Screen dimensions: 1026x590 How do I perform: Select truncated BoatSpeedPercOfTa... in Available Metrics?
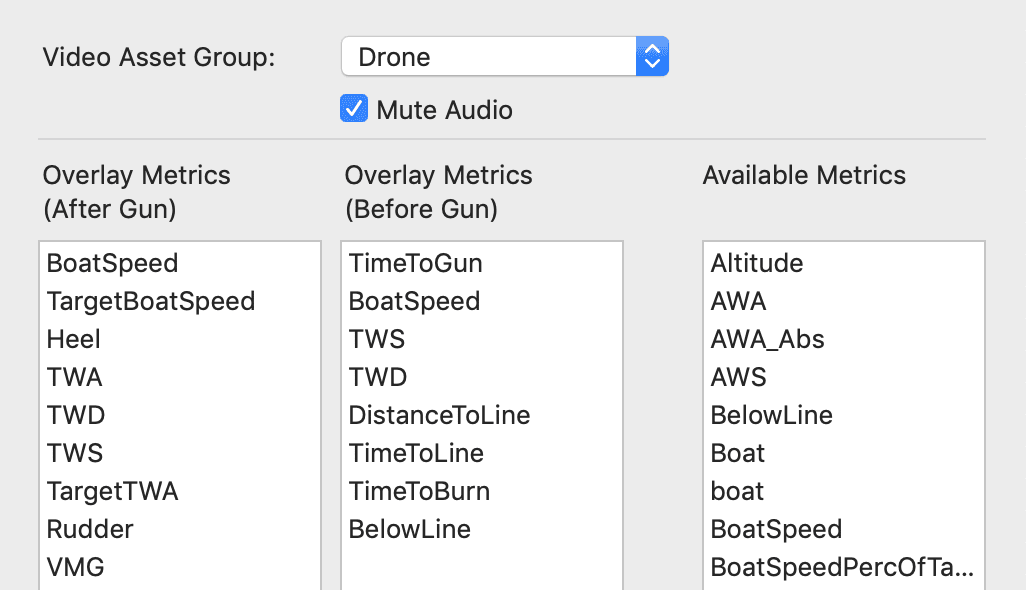pos(844,566)
